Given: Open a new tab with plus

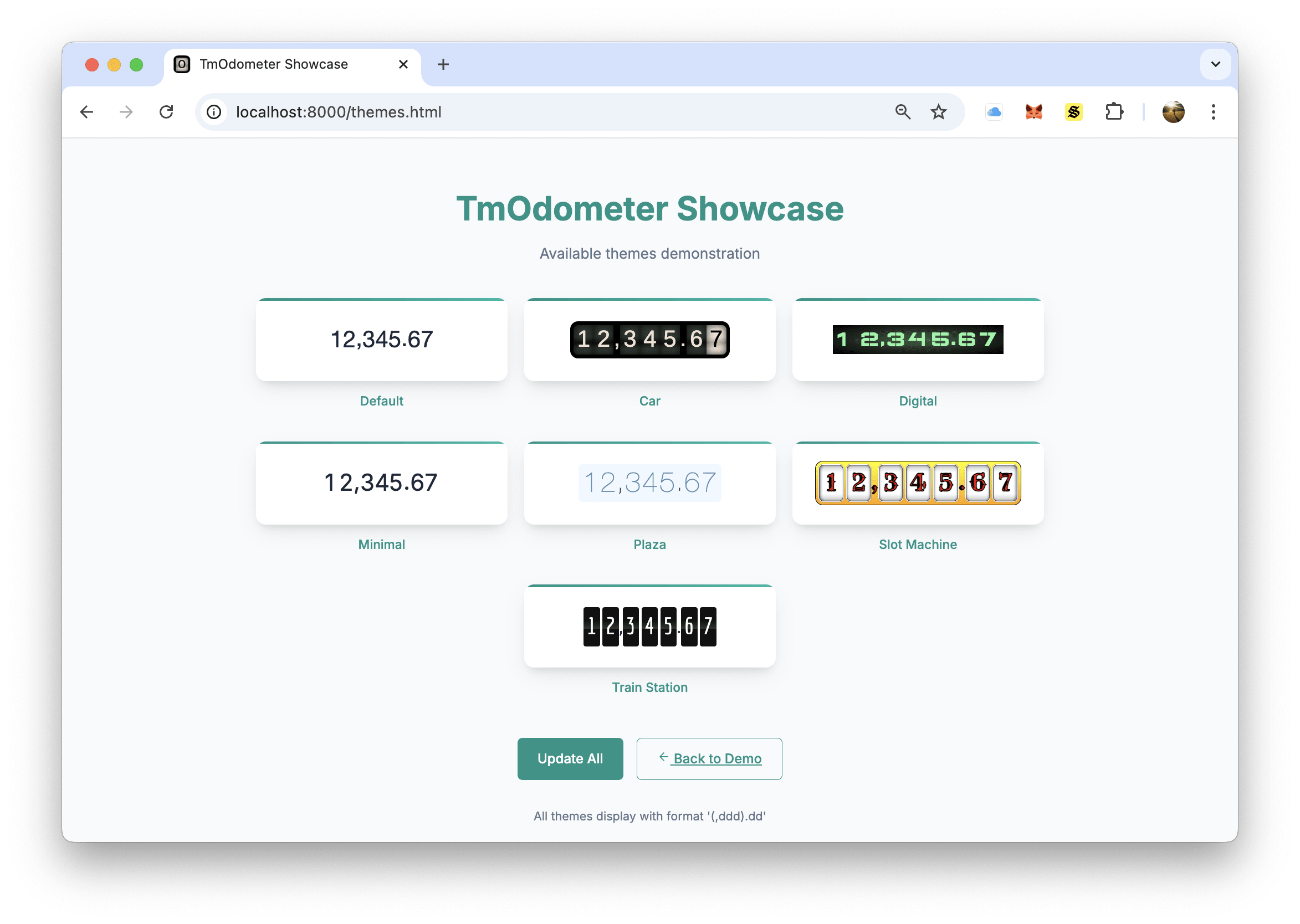Looking at the screenshot, I should coord(443,64).
